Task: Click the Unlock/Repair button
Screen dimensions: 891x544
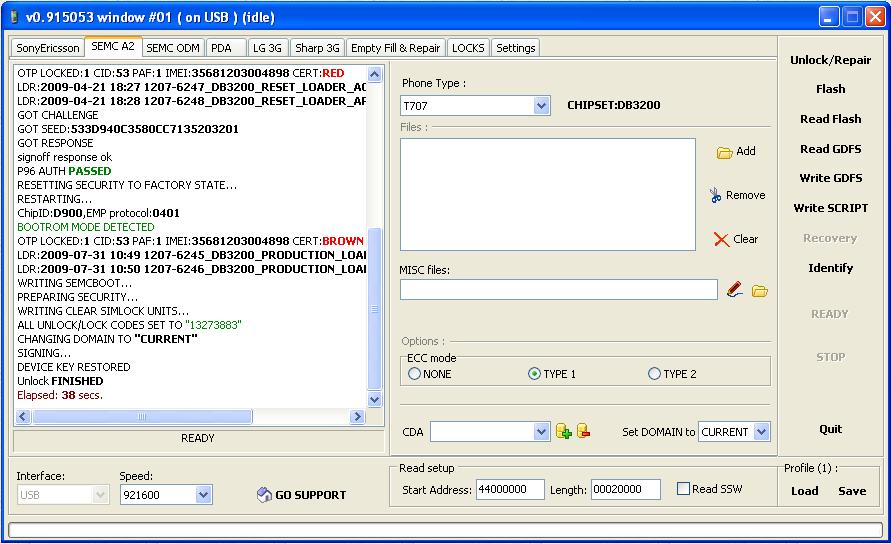Action: tap(830, 60)
